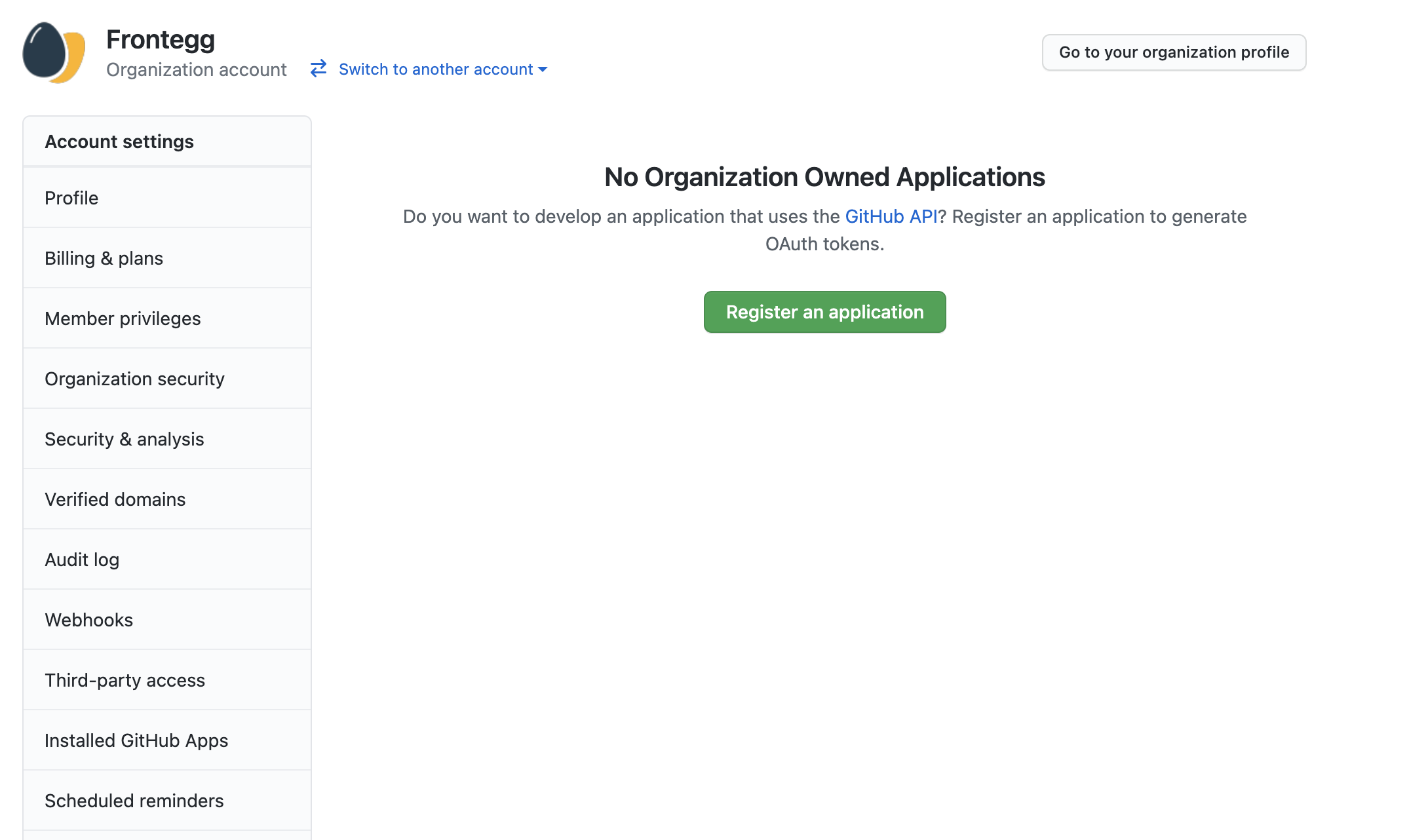This screenshot has width=1409, height=840.
Task: View Installed GitHub Apps
Action: point(136,740)
